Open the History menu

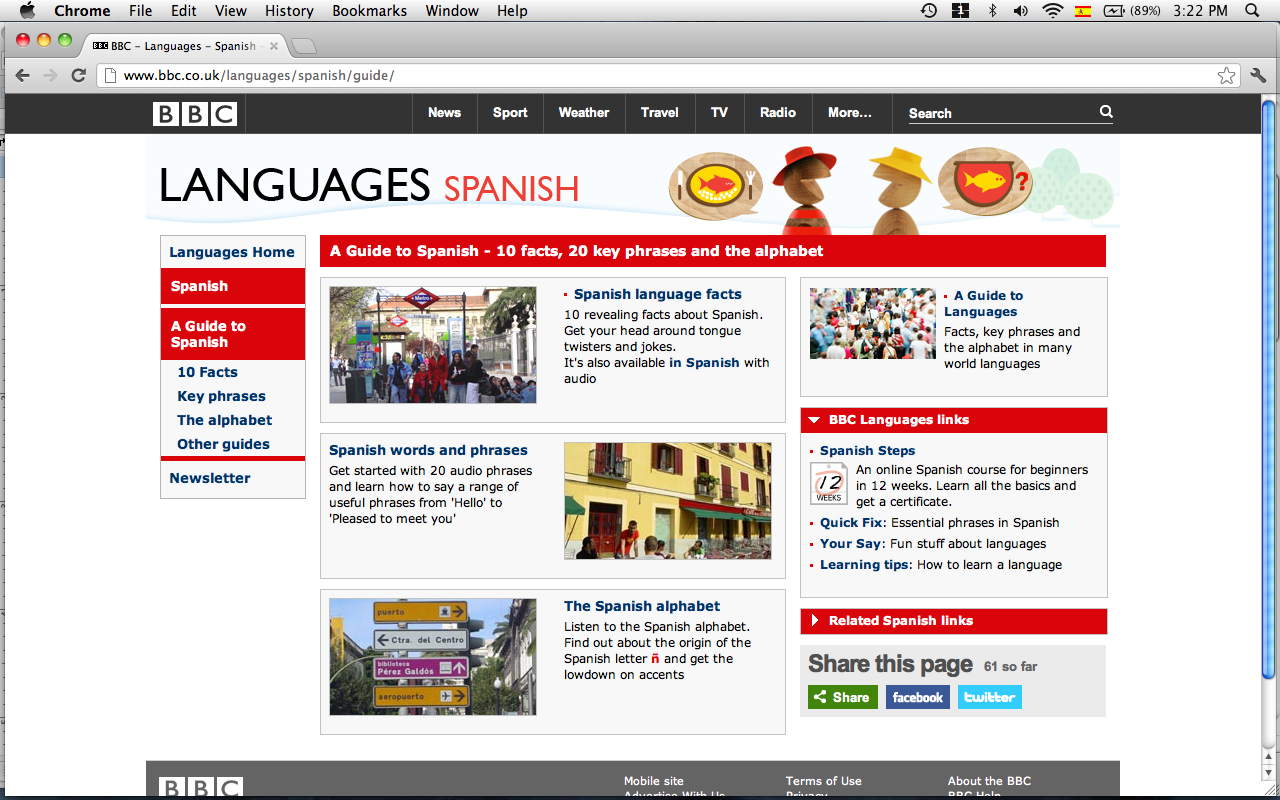[x=290, y=11]
